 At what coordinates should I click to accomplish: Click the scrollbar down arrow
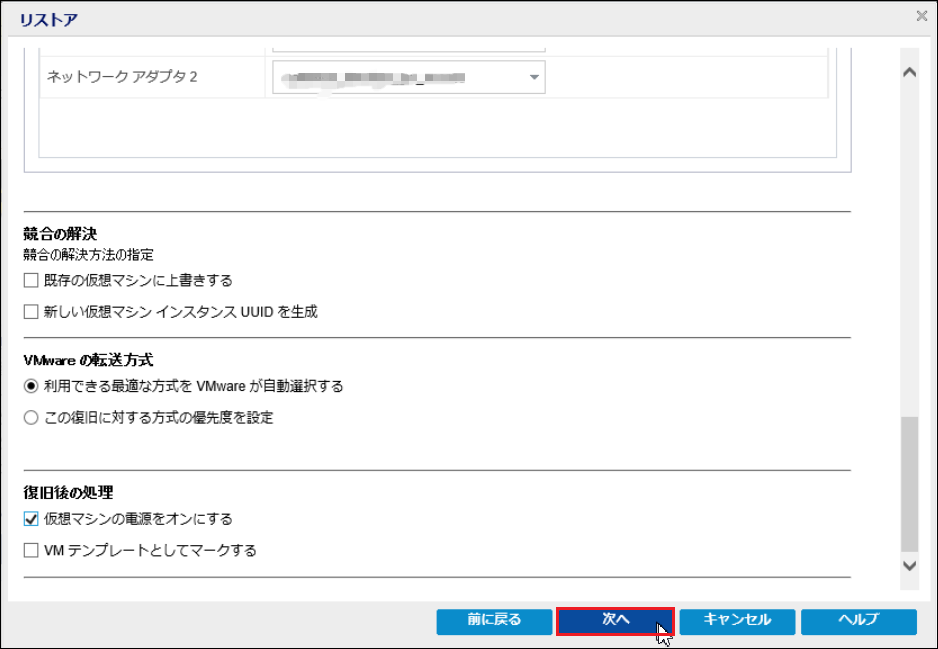(909, 566)
